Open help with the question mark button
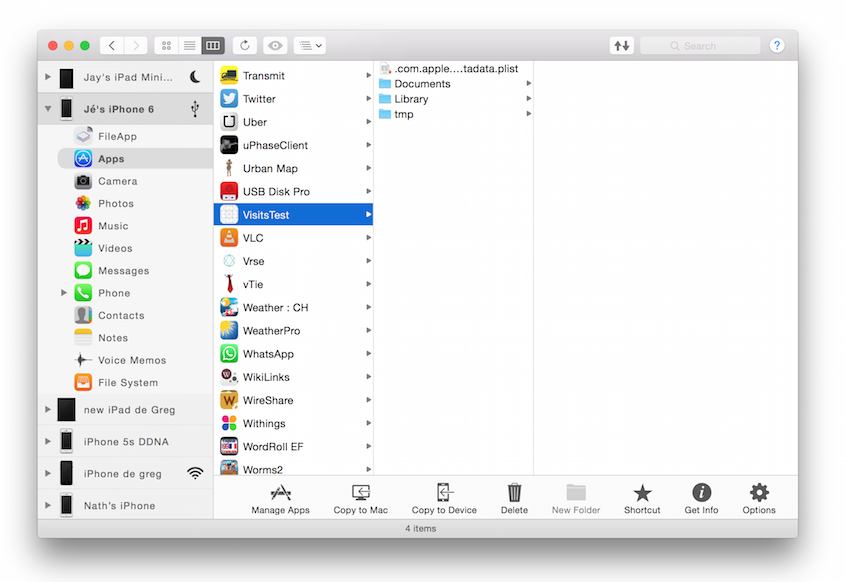Image resolution: width=846 pixels, height=582 pixels. pos(776,46)
